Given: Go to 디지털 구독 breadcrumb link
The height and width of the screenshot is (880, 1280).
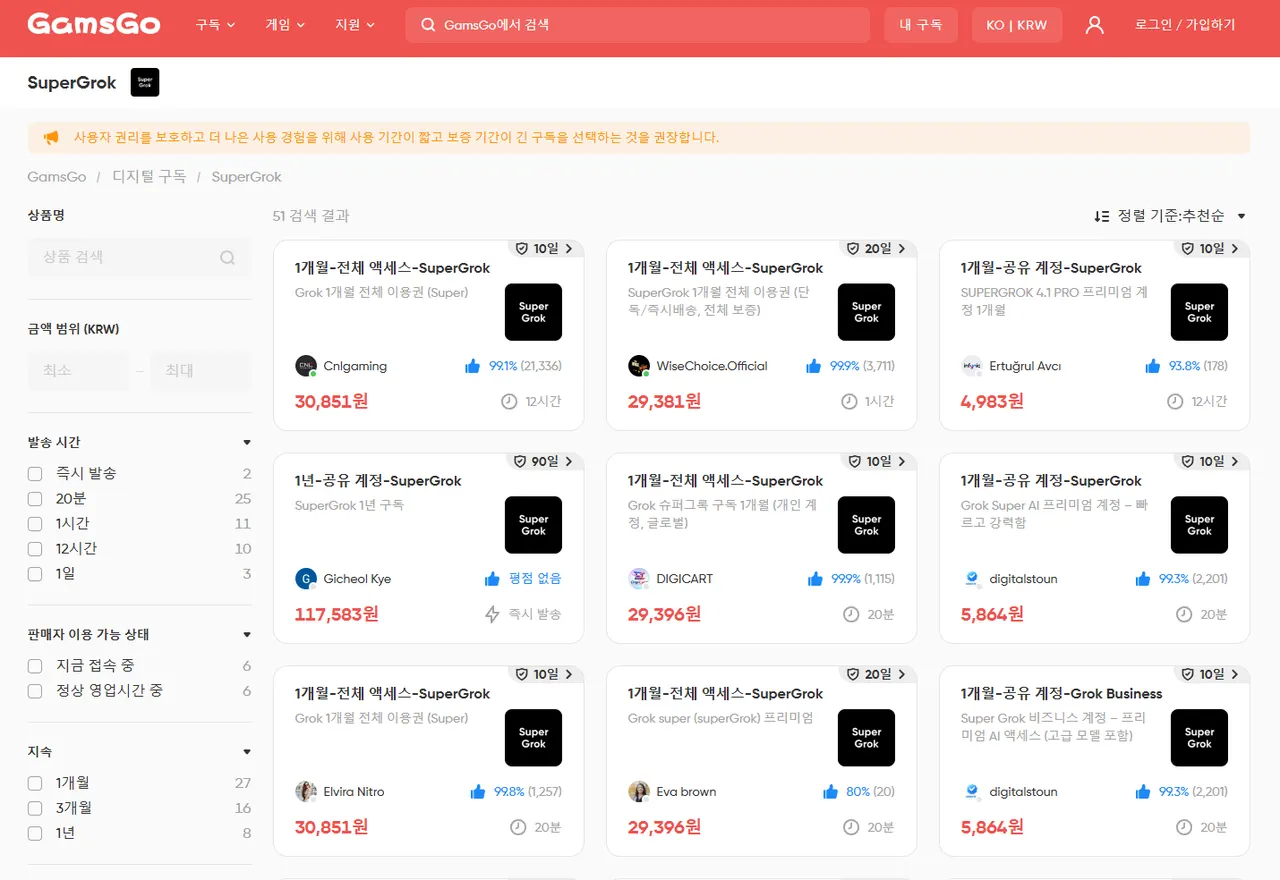Looking at the screenshot, I should [149, 177].
